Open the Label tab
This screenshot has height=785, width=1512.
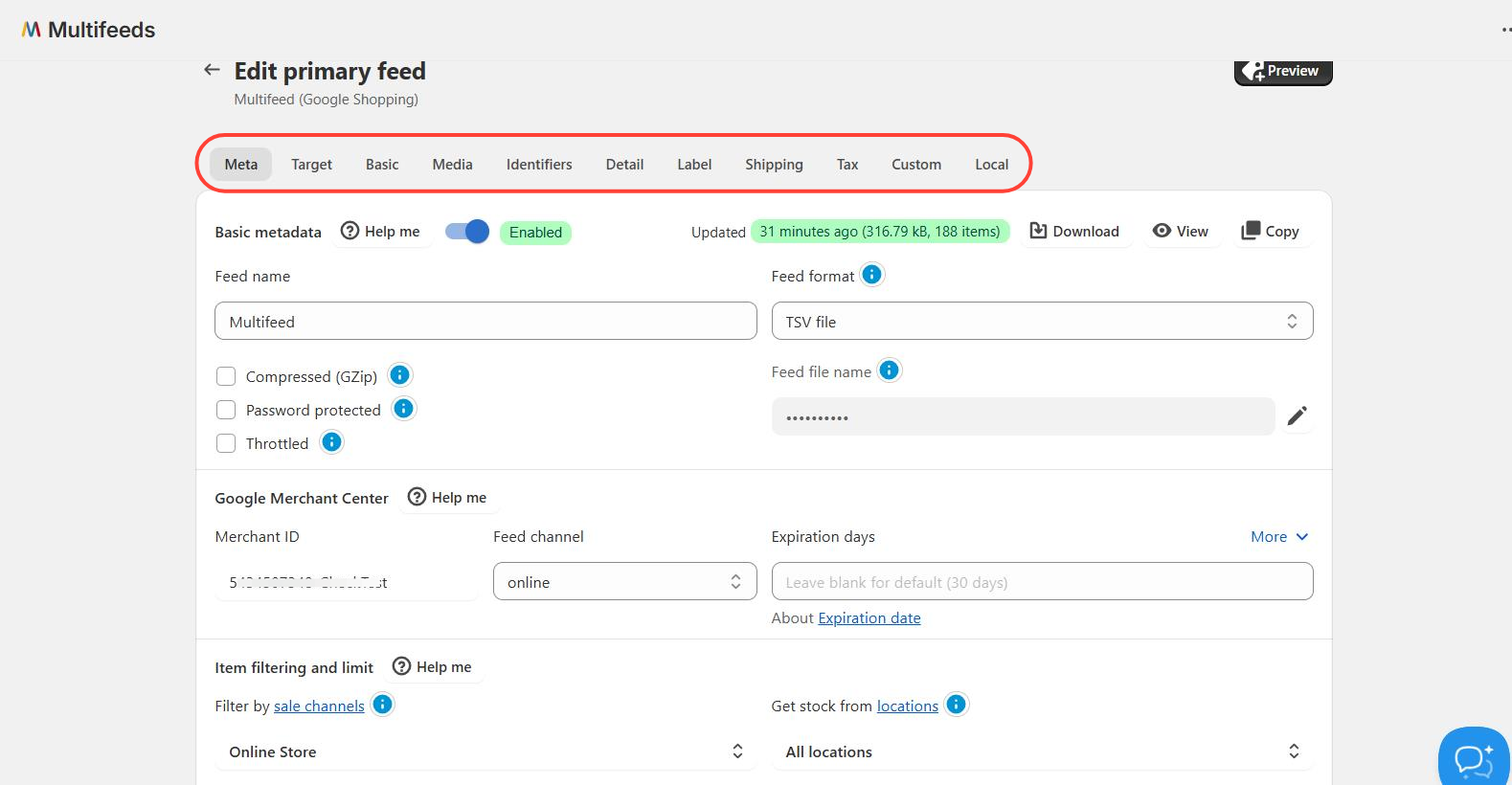point(694,165)
